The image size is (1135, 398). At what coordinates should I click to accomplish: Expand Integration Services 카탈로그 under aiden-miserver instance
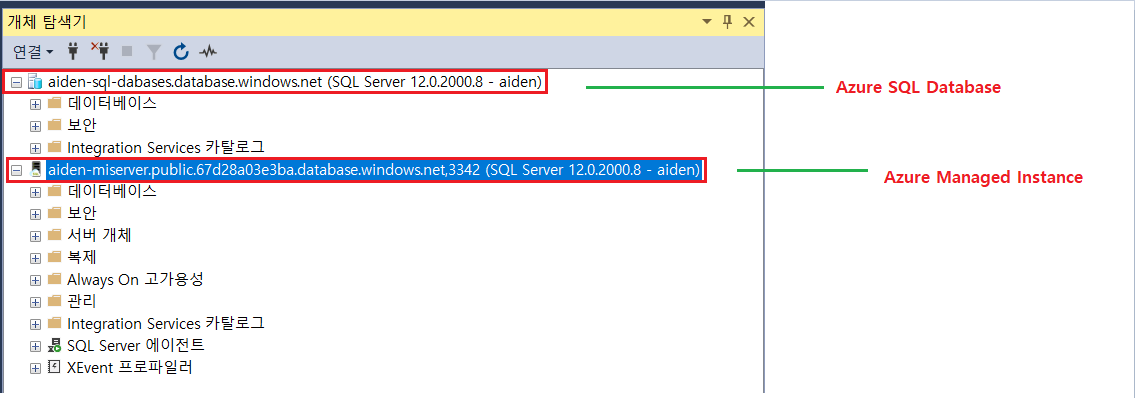[x=35, y=323]
